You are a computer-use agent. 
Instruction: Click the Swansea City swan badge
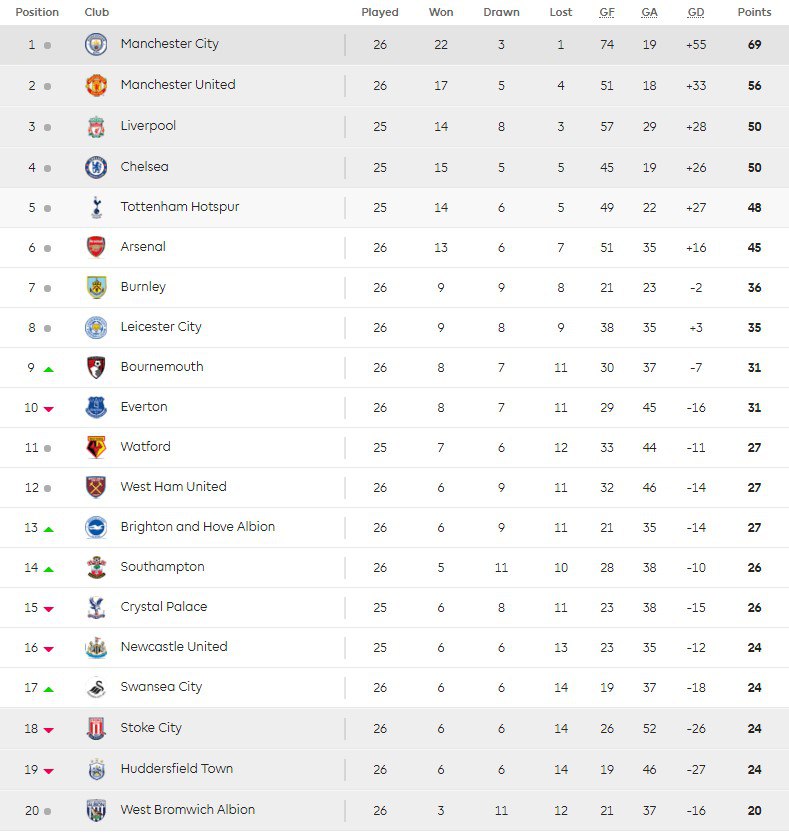pyautogui.click(x=96, y=688)
